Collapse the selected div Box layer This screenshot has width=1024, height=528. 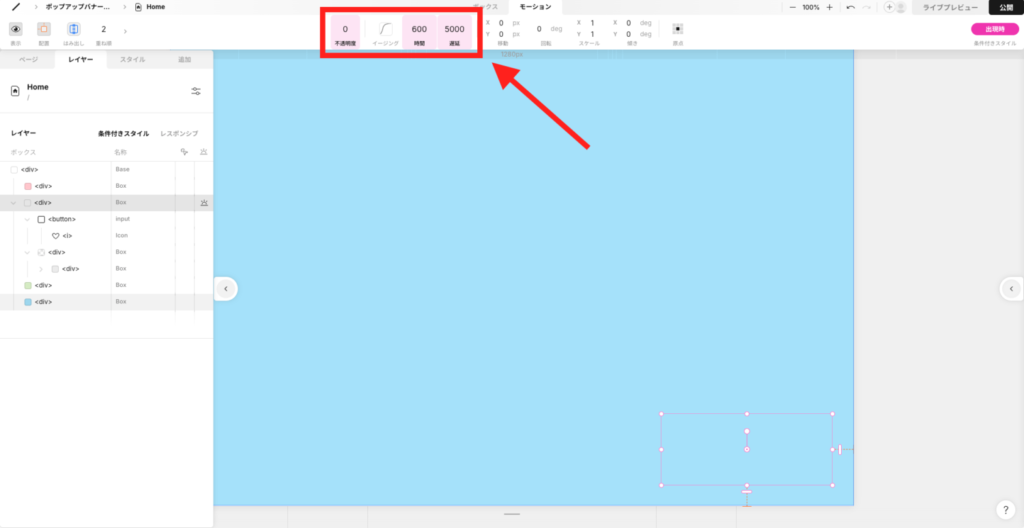point(13,203)
